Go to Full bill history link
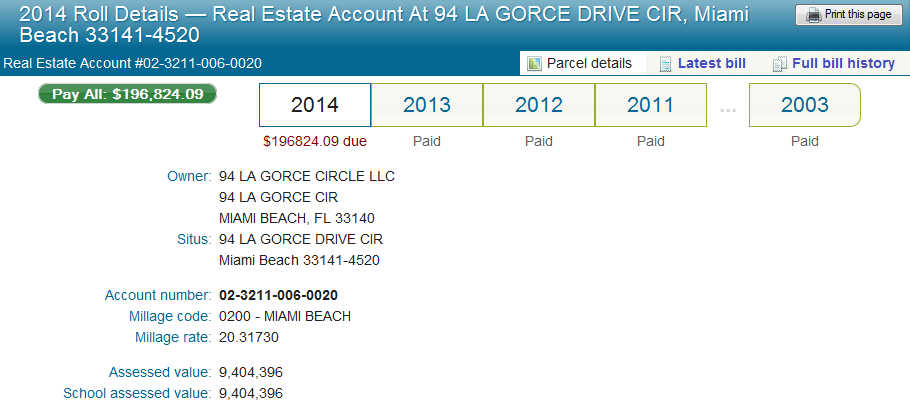Viewport: 910px width, 405px height. [x=843, y=63]
